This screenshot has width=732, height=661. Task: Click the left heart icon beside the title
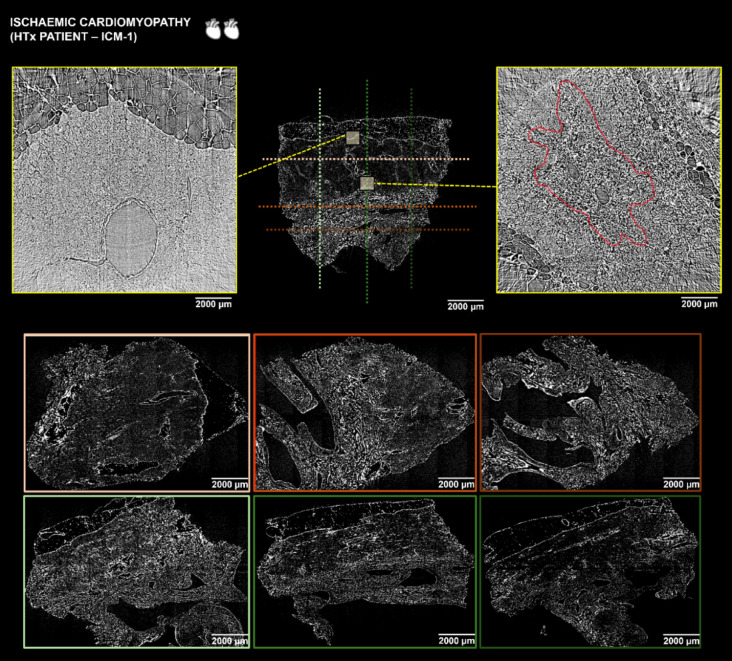pyautogui.click(x=213, y=28)
